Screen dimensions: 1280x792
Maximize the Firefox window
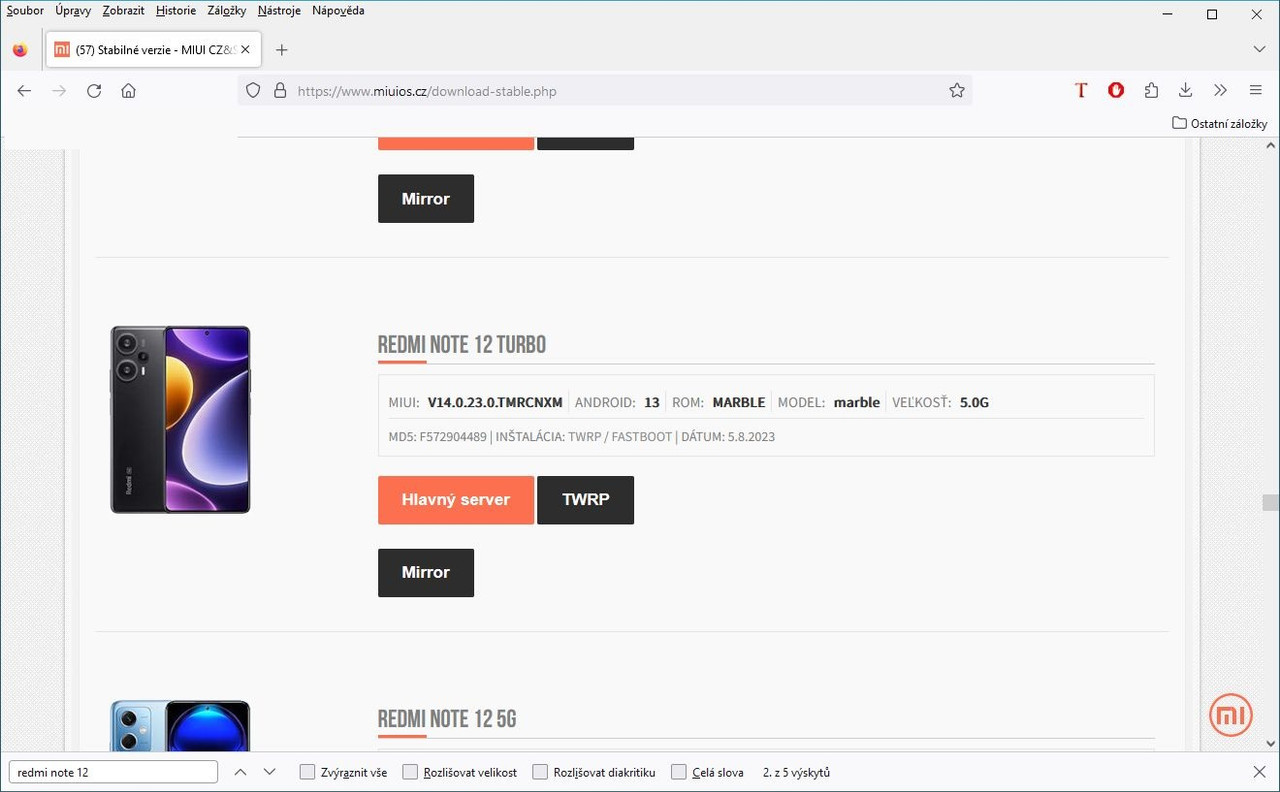tap(1212, 14)
